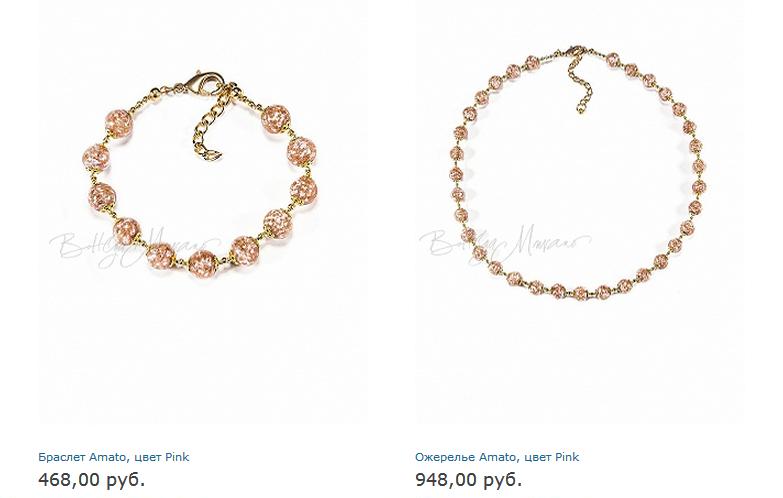The height and width of the screenshot is (498, 783).
Task: Open the Браслет Amato Pink product link
Action: [113, 457]
